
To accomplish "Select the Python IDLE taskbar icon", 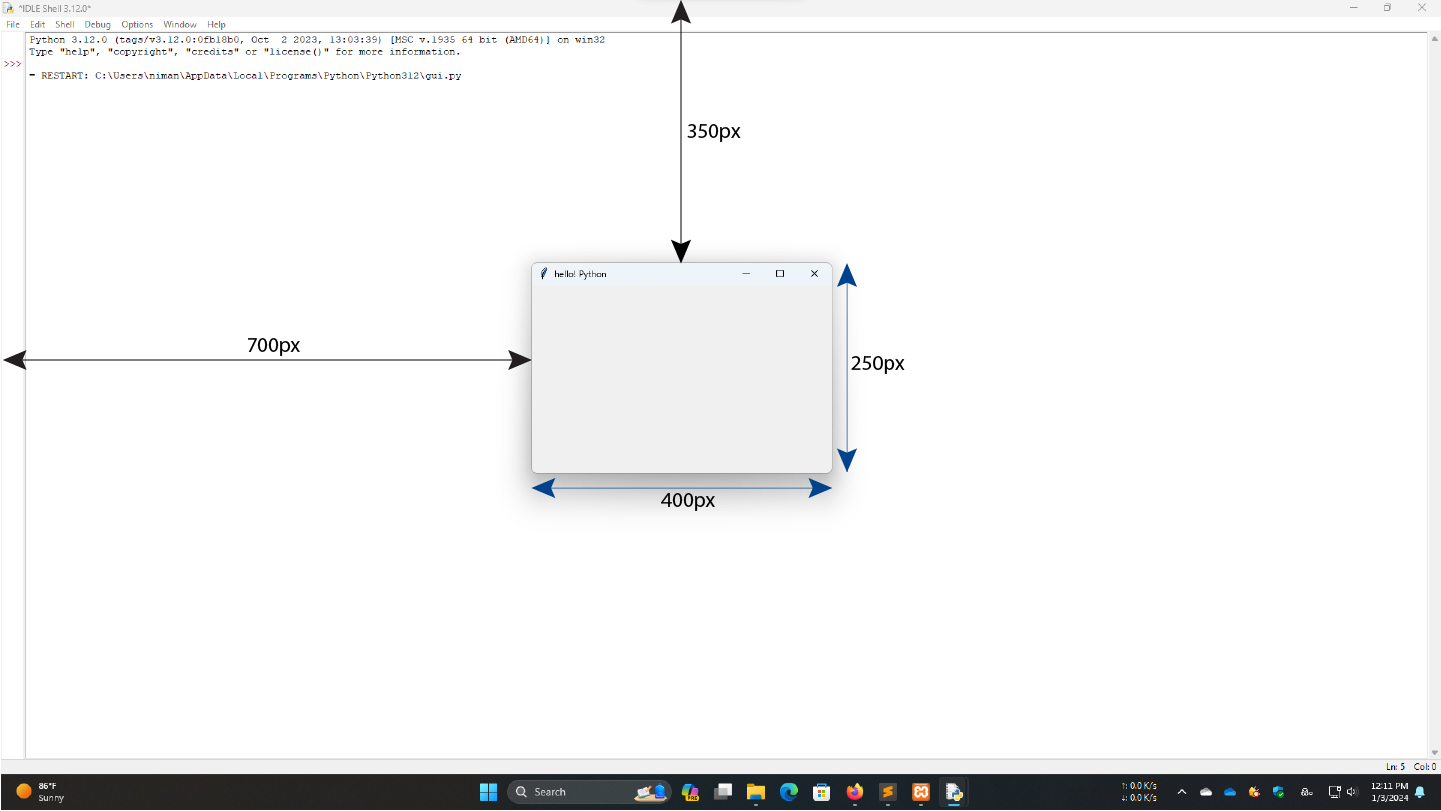I will [953, 792].
